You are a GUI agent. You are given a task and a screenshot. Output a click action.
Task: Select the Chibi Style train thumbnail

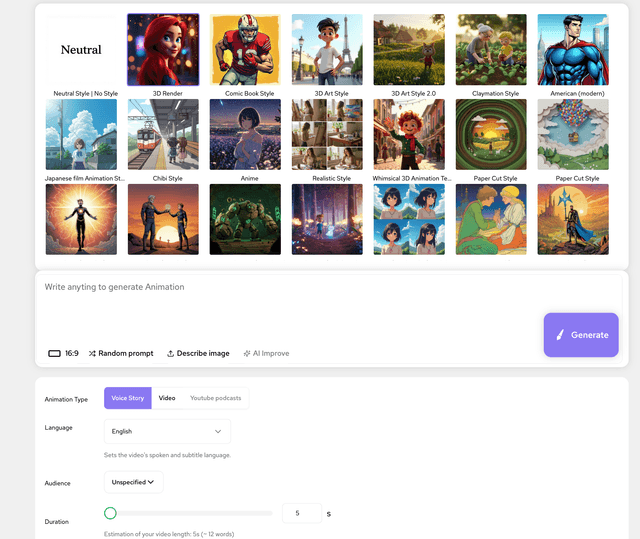pyautogui.click(x=163, y=135)
